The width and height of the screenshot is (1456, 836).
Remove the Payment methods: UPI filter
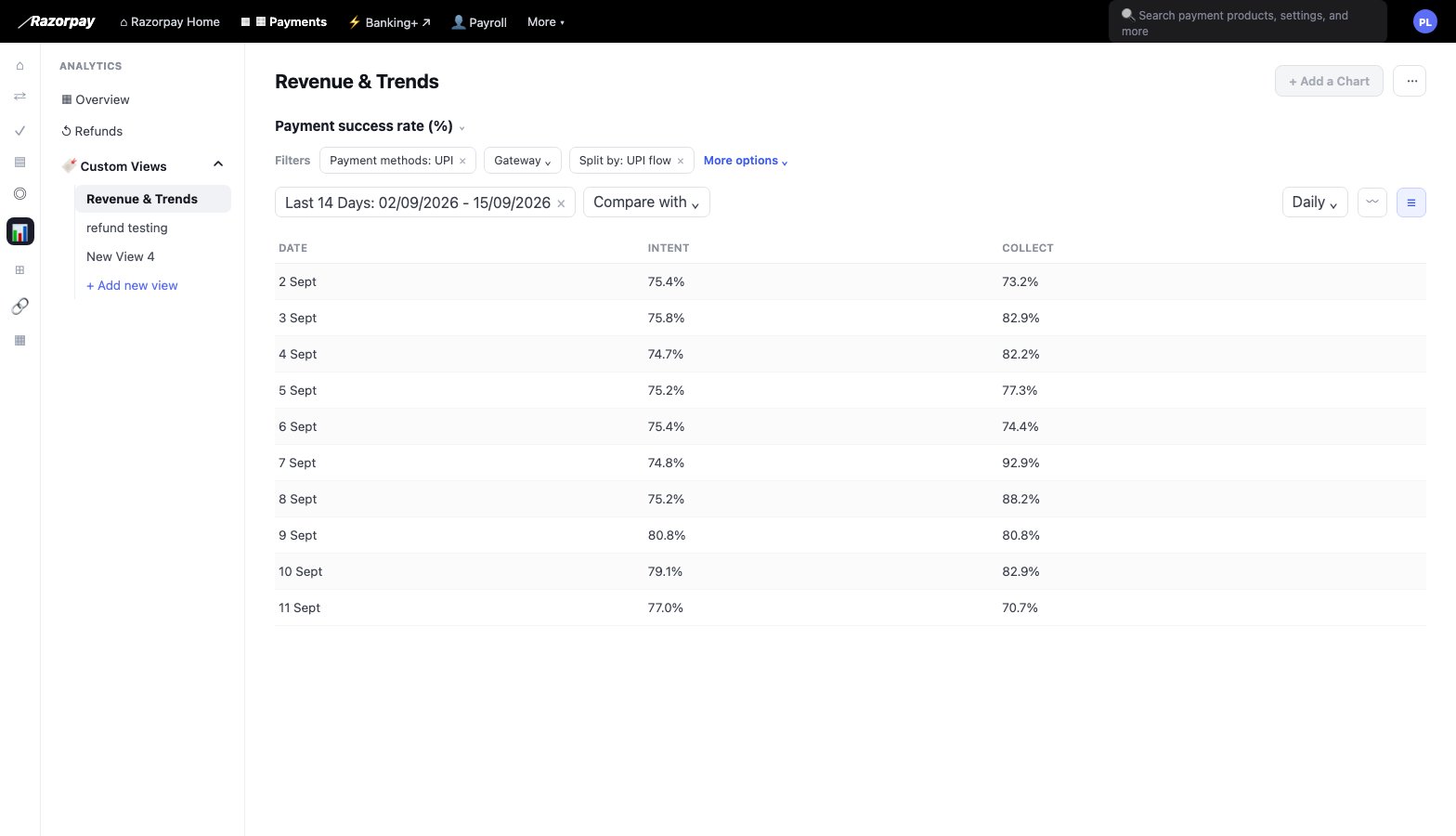[462, 161]
